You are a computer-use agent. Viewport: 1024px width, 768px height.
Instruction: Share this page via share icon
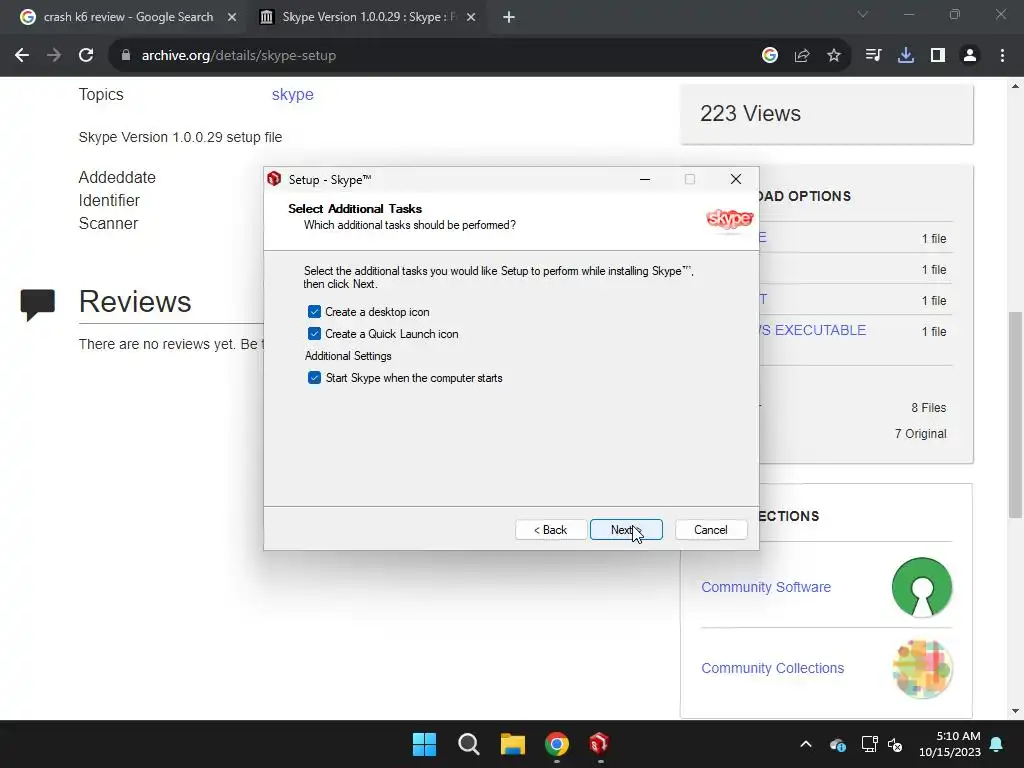[x=802, y=56]
